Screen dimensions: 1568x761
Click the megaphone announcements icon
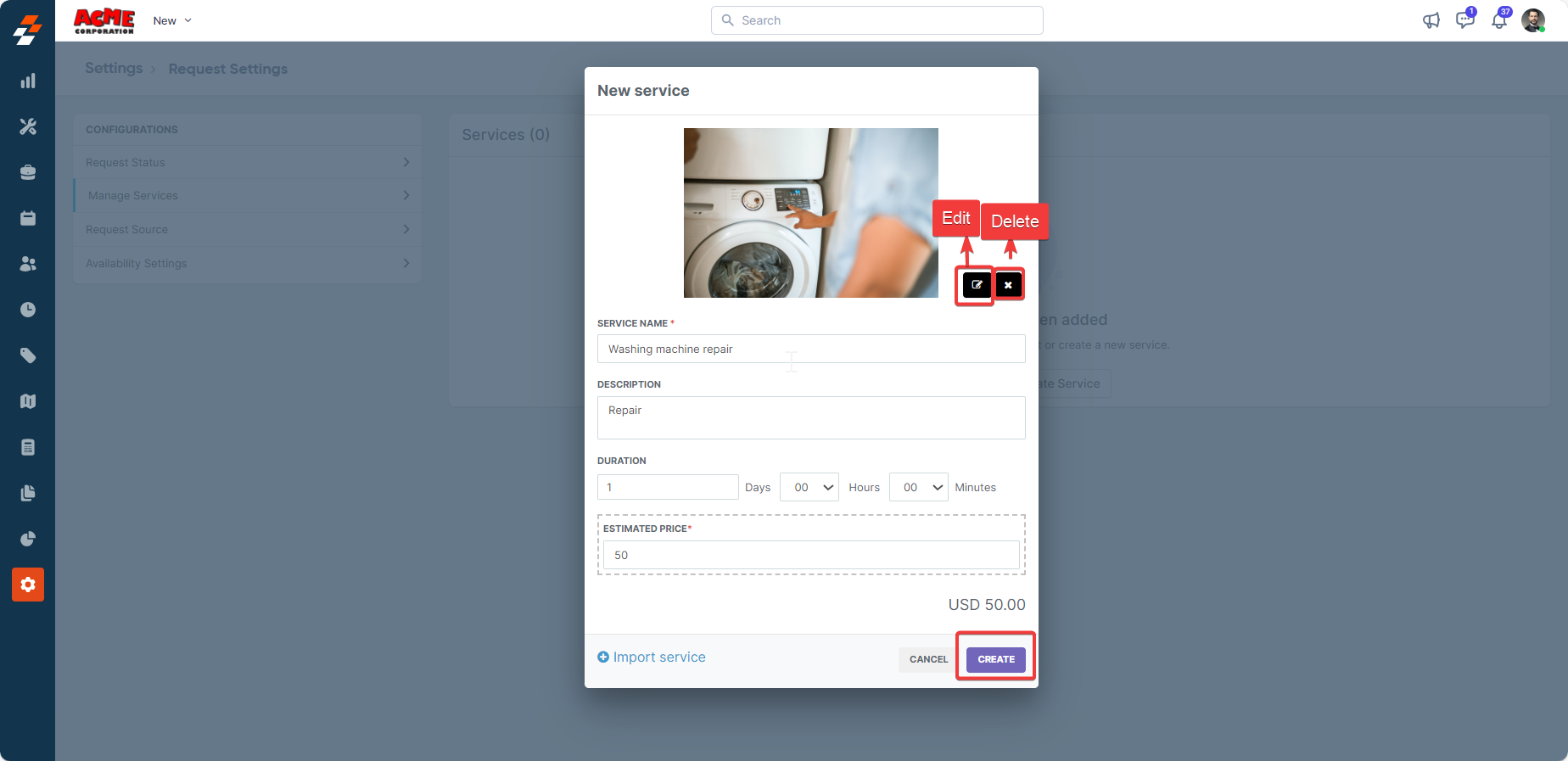(1431, 20)
